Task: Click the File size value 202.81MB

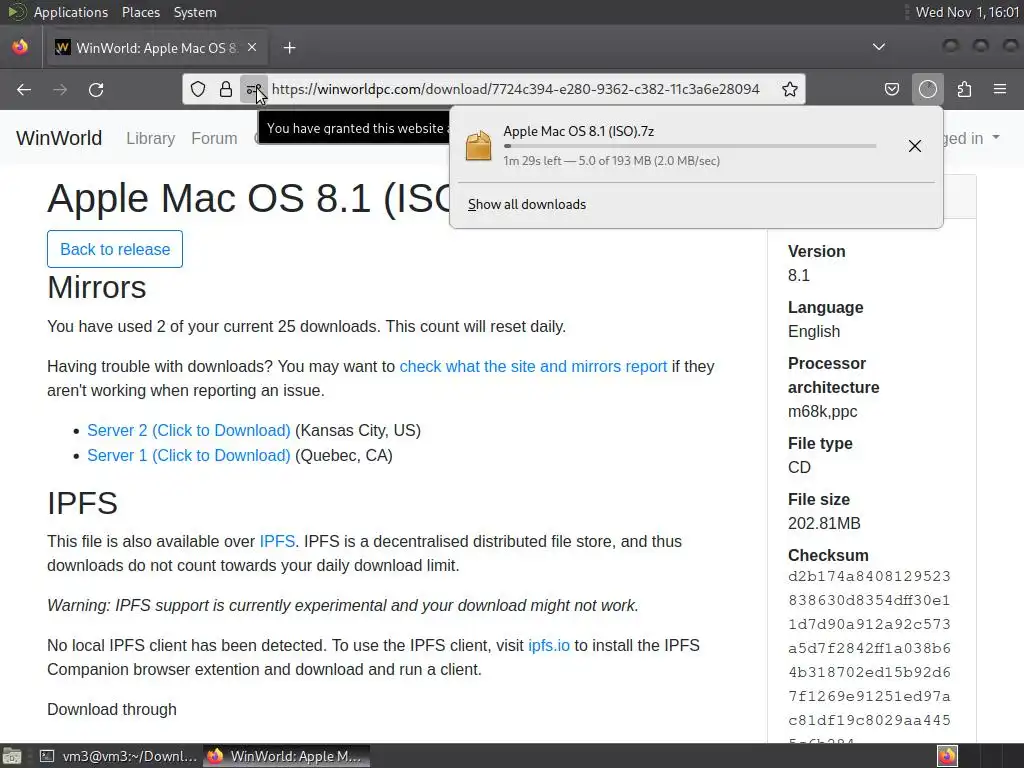Action: click(x=824, y=523)
